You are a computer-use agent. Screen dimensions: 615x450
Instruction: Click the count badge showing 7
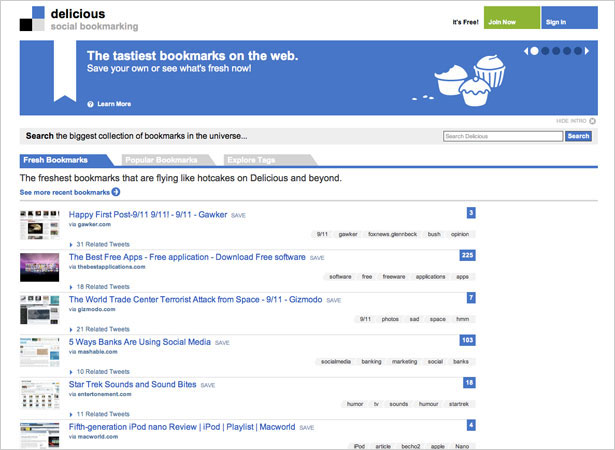coord(471,298)
